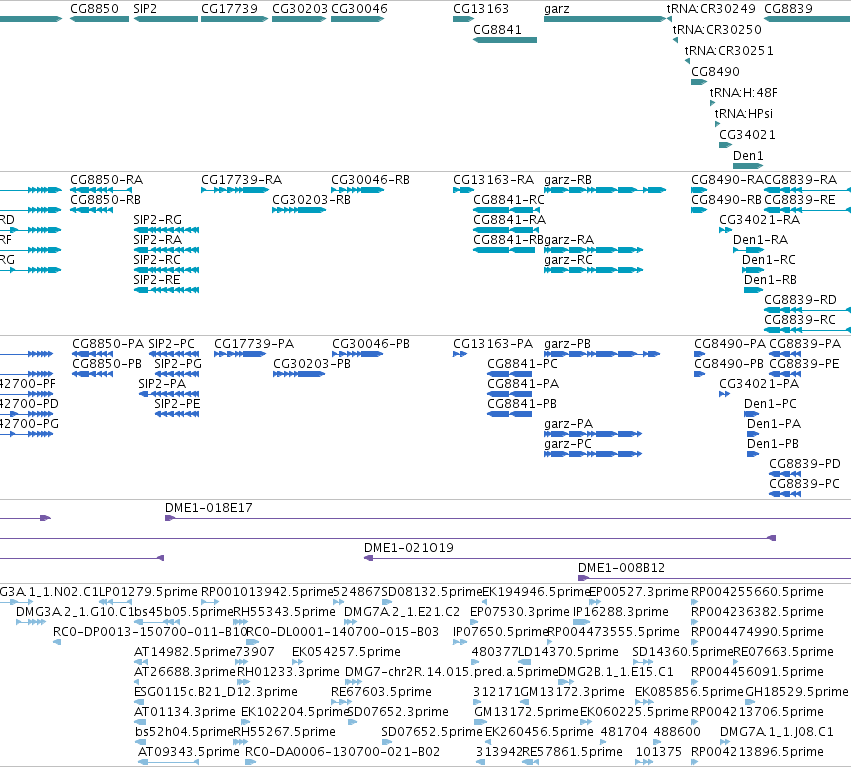Select the CG30203 gene label

click(x=300, y=9)
